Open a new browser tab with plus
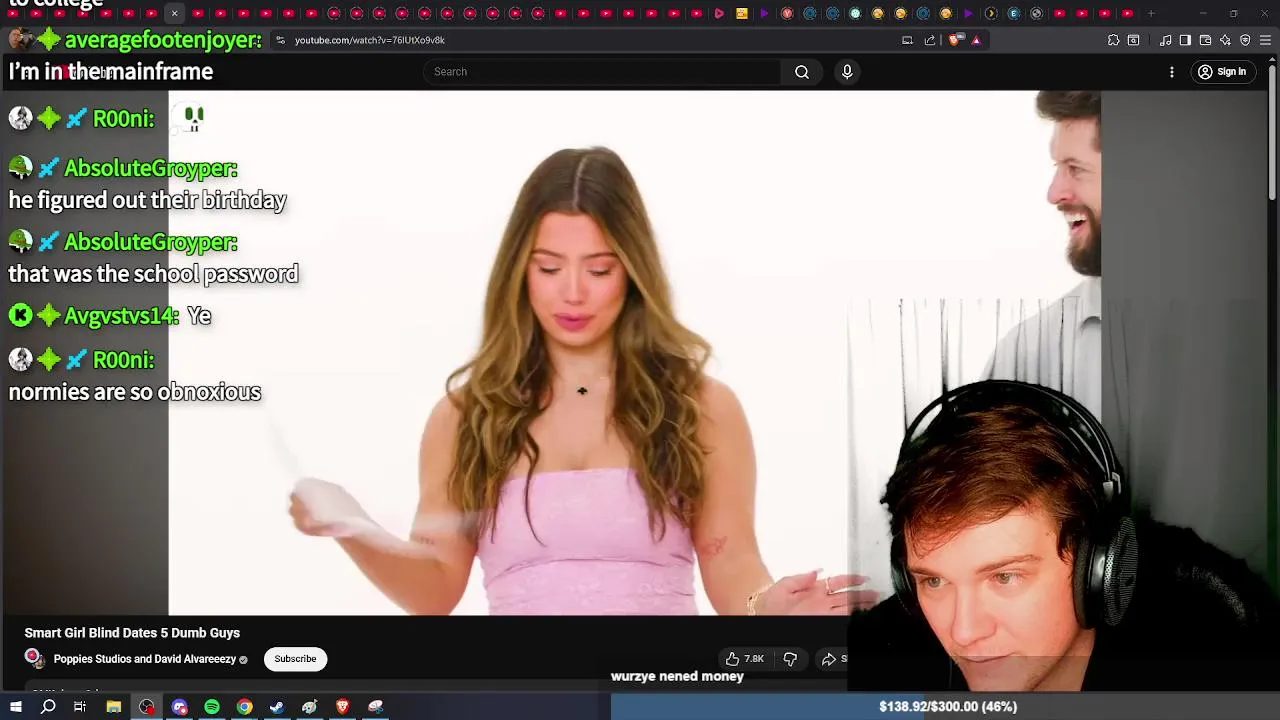 click(x=1151, y=14)
